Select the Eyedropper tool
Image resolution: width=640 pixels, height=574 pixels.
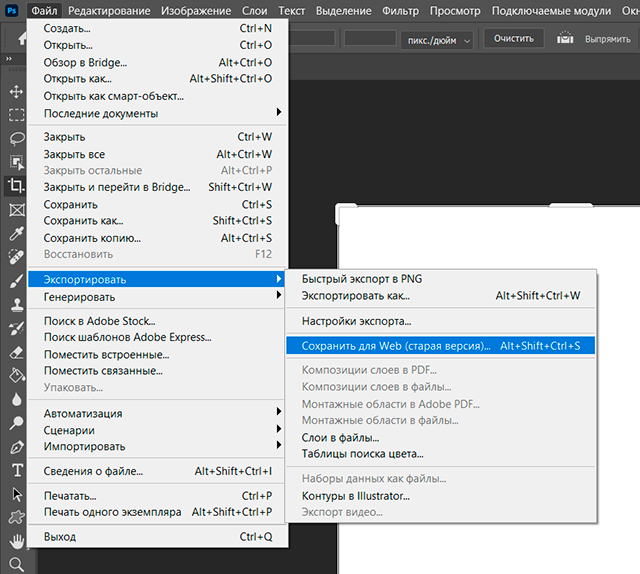tap(16, 234)
